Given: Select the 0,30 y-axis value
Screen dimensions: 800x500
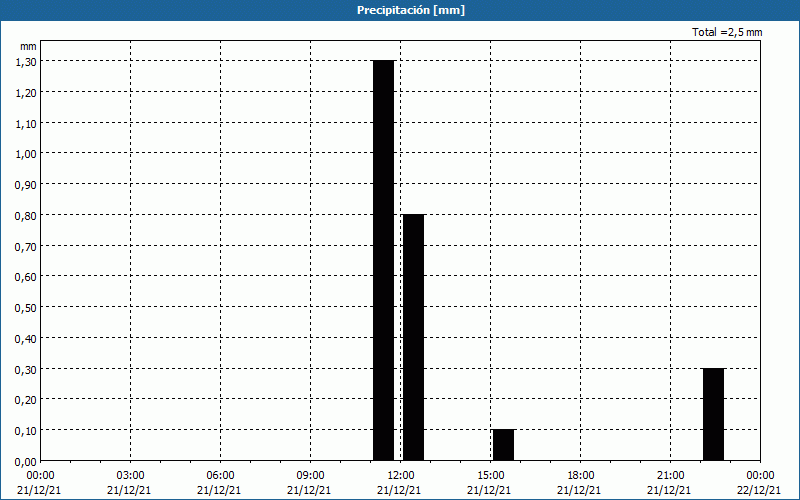Looking at the screenshot, I should pos(26,369).
